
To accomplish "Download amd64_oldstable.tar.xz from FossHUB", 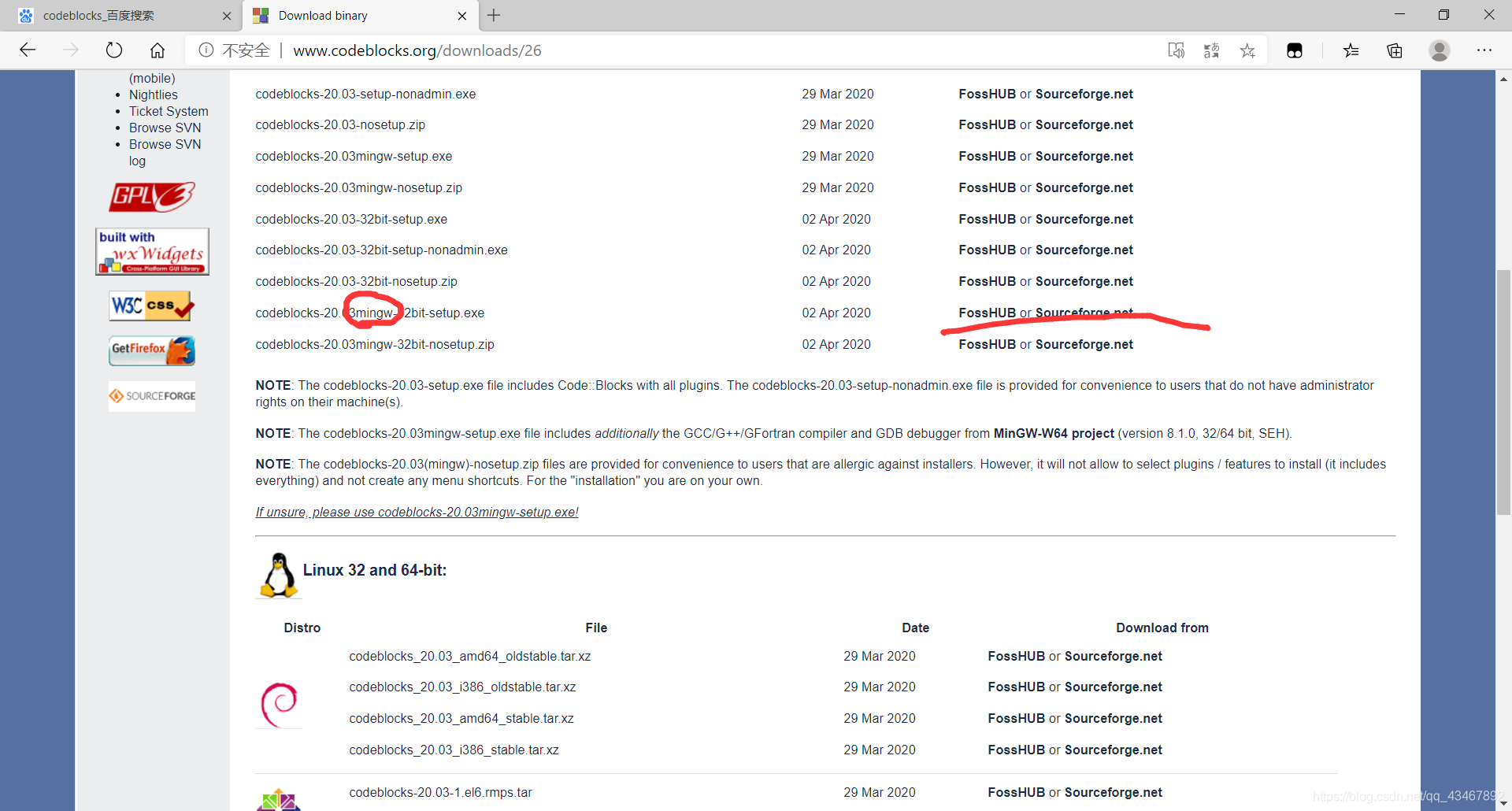I will (x=1017, y=656).
